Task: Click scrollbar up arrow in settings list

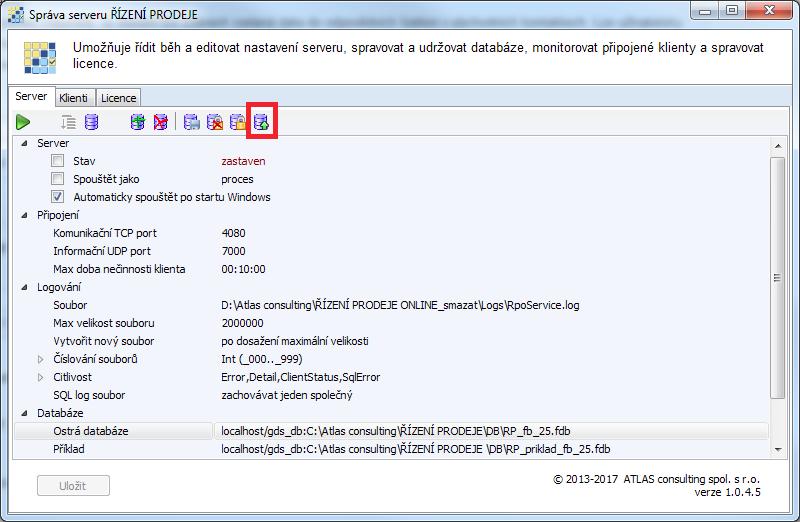Action: pos(778,145)
